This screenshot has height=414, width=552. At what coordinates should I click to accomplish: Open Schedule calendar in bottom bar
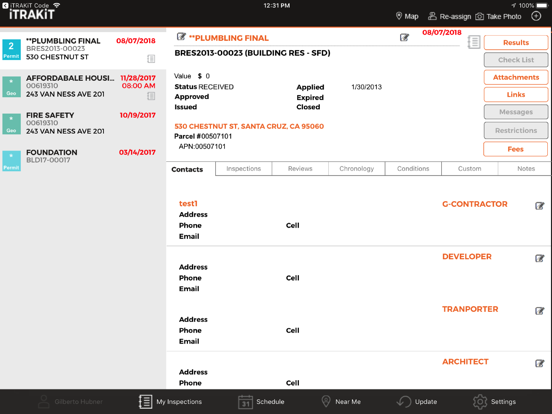point(261,402)
